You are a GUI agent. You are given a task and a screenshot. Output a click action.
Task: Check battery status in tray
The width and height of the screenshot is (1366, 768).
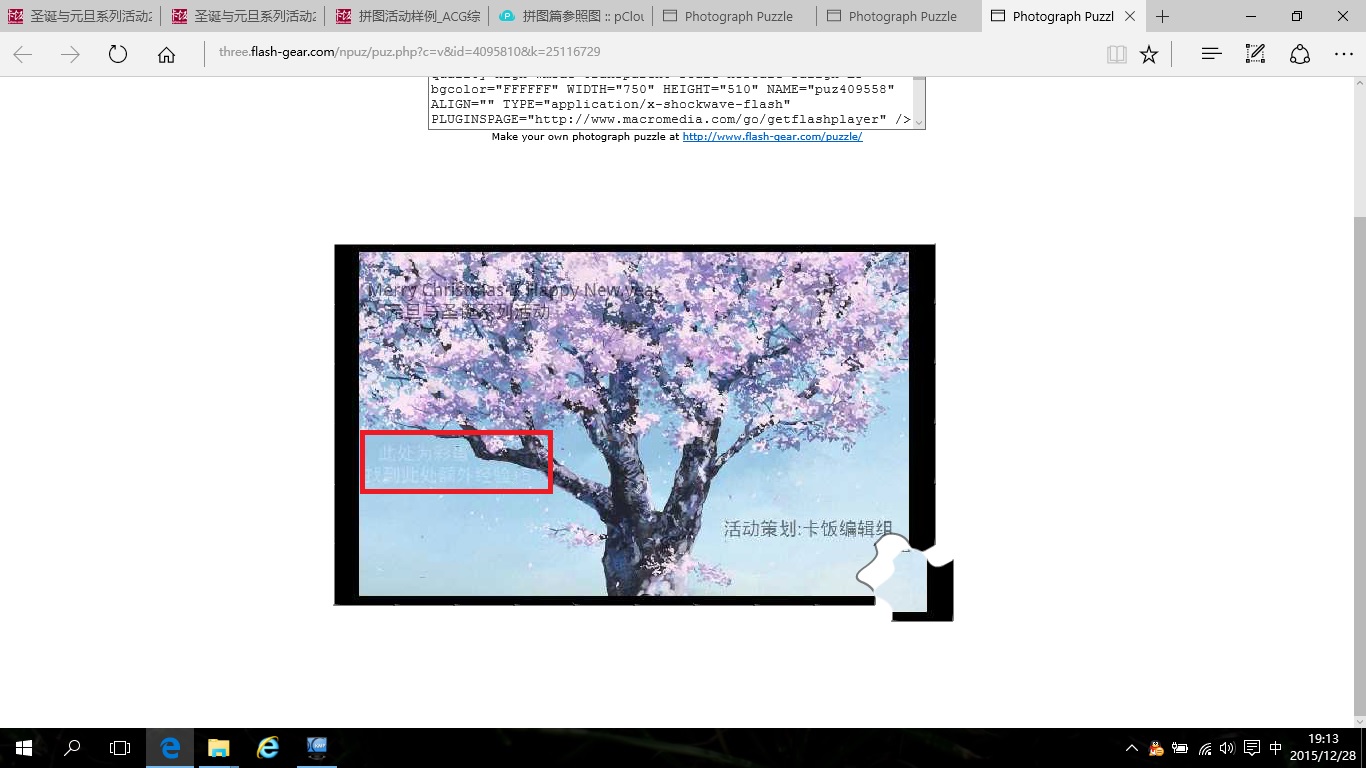1180,748
